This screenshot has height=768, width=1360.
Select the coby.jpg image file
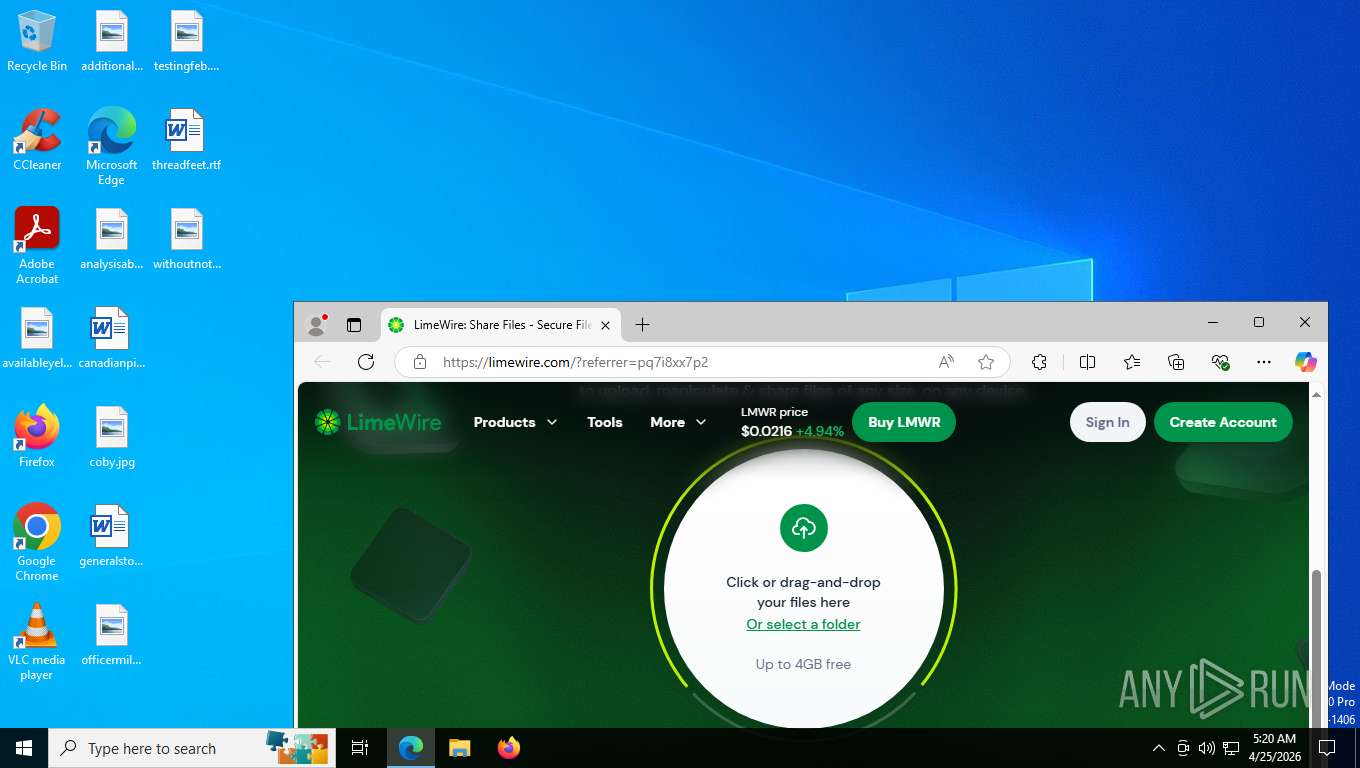(112, 437)
